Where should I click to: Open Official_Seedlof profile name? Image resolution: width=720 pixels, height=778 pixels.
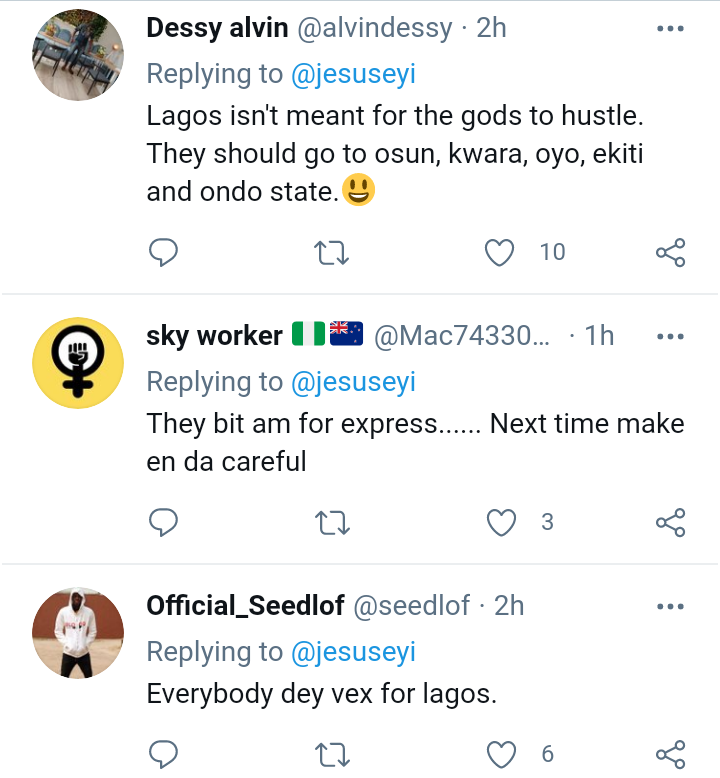[245, 605]
